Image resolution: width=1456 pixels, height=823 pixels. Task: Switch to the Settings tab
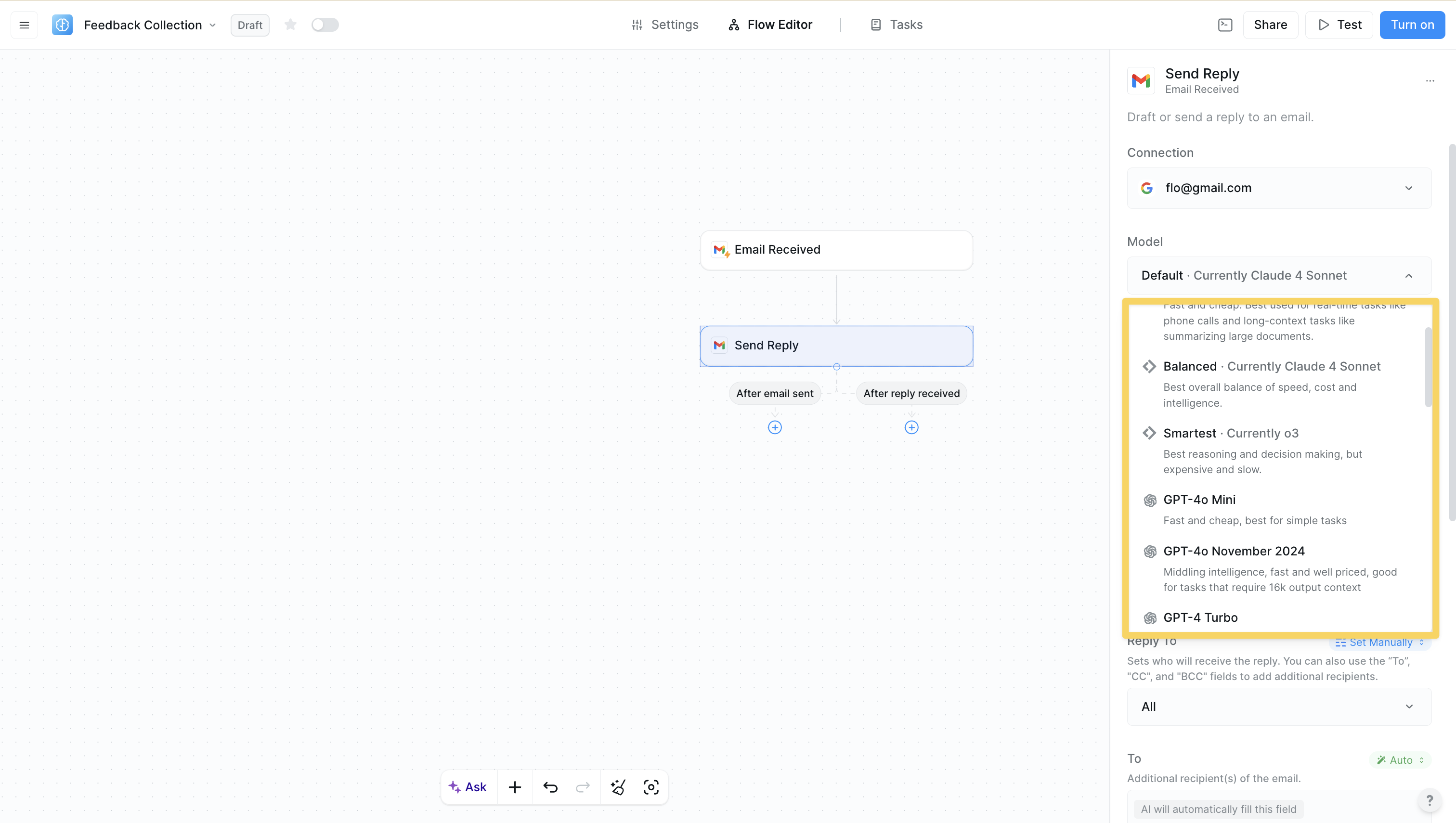pos(665,25)
